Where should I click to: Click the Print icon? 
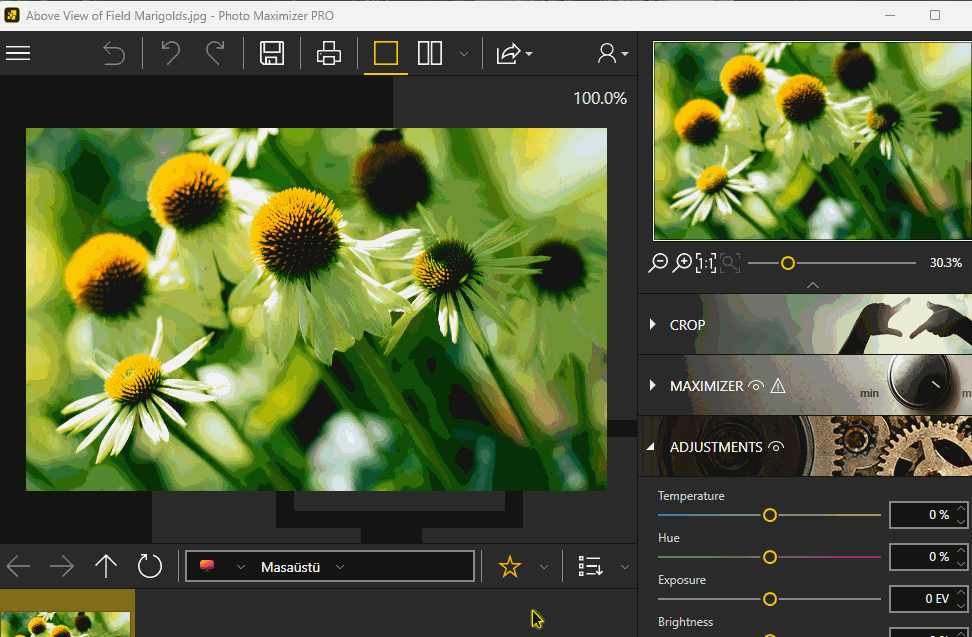(329, 53)
